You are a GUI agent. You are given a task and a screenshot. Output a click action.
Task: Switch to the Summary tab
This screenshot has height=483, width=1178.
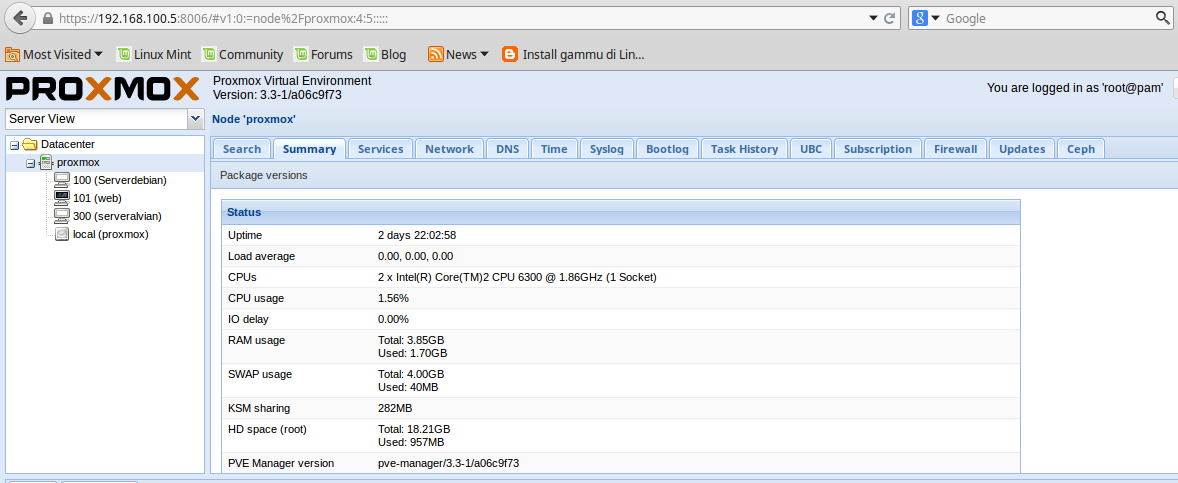click(310, 149)
